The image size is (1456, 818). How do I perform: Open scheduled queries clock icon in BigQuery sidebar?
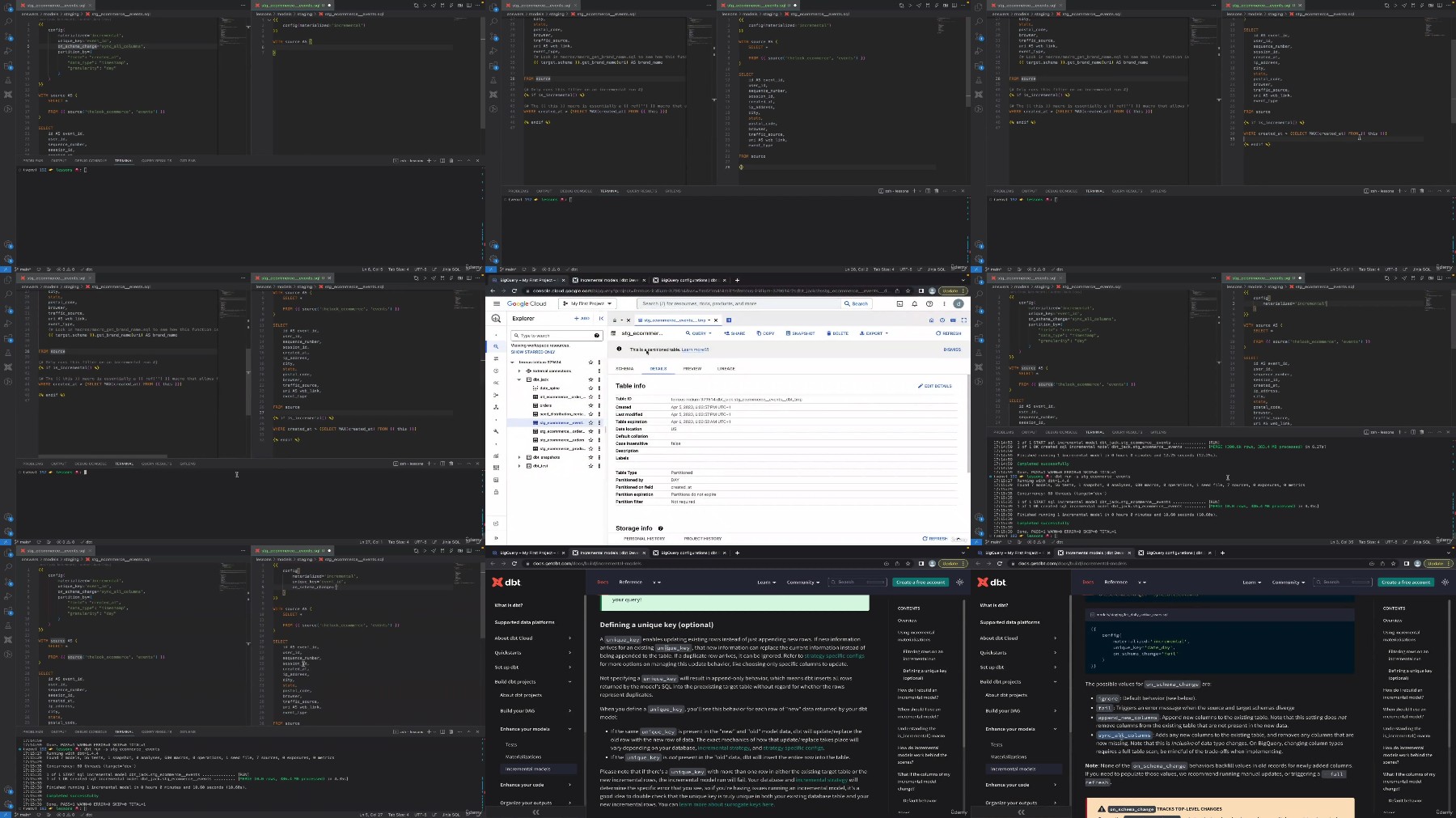[x=496, y=371]
